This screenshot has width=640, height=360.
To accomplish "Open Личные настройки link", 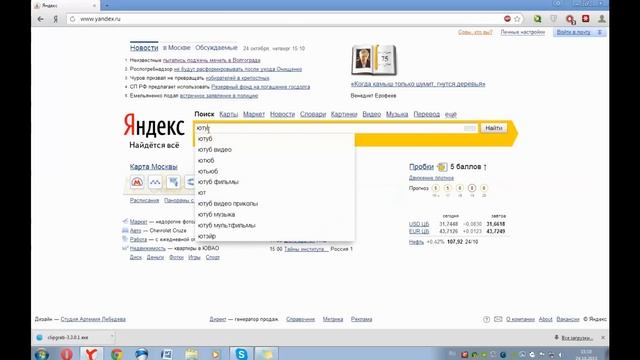I will 523,32.
